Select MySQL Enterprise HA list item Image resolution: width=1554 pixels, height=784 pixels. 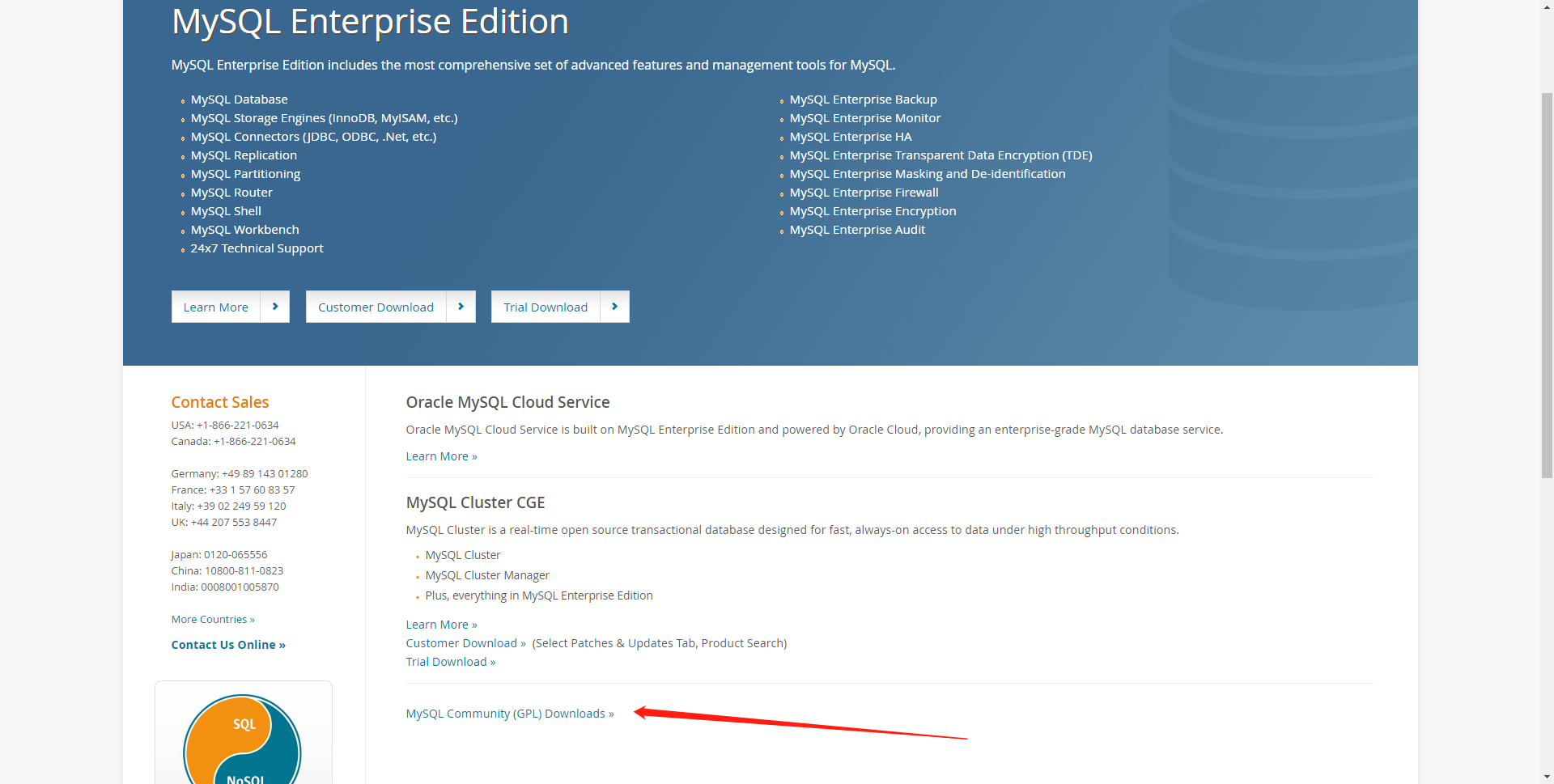point(851,137)
